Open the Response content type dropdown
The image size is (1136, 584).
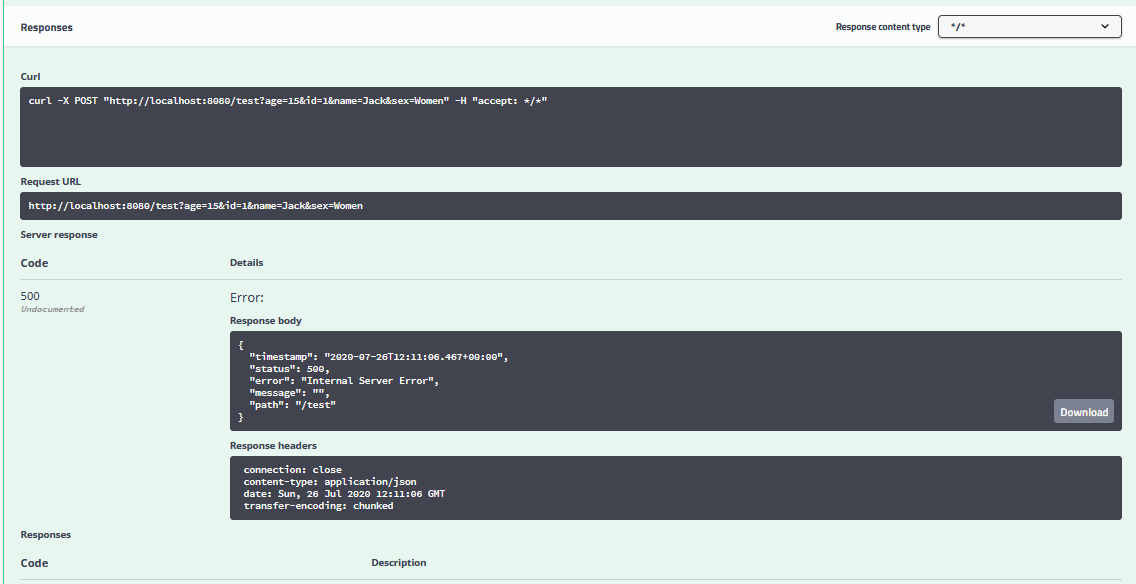click(x=1030, y=27)
